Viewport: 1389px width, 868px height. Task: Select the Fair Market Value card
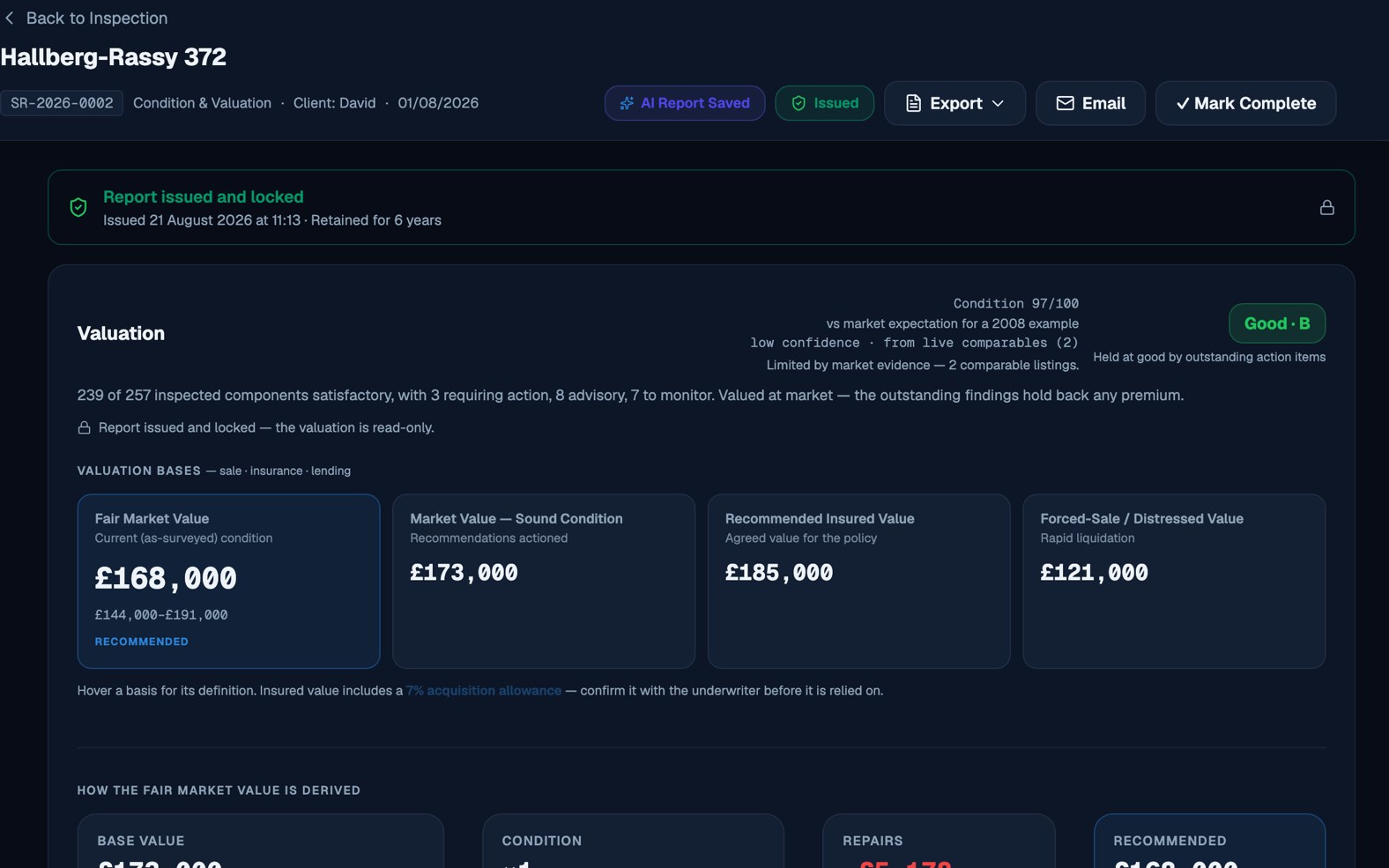pyautogui.click(x=228, y=581)
